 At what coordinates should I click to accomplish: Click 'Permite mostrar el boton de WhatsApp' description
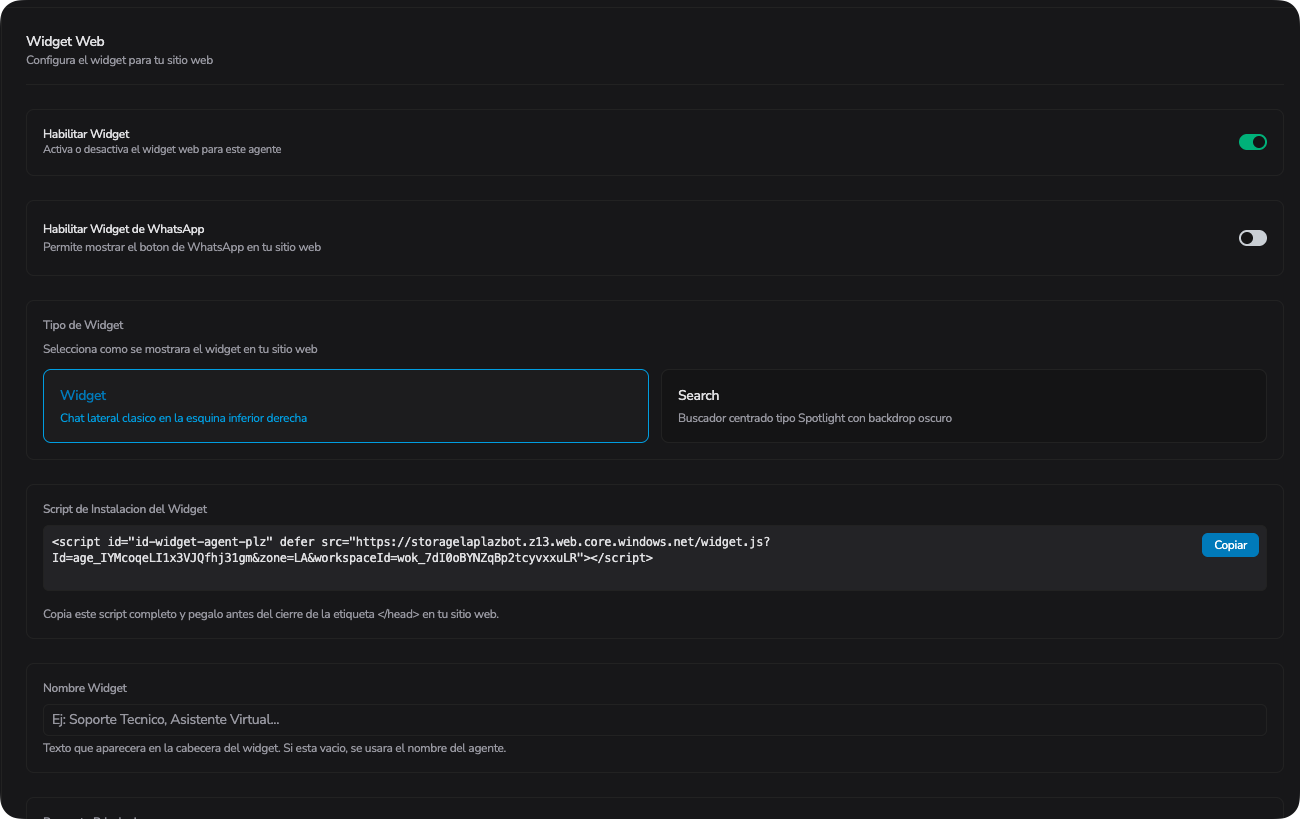tap(182, 247)
